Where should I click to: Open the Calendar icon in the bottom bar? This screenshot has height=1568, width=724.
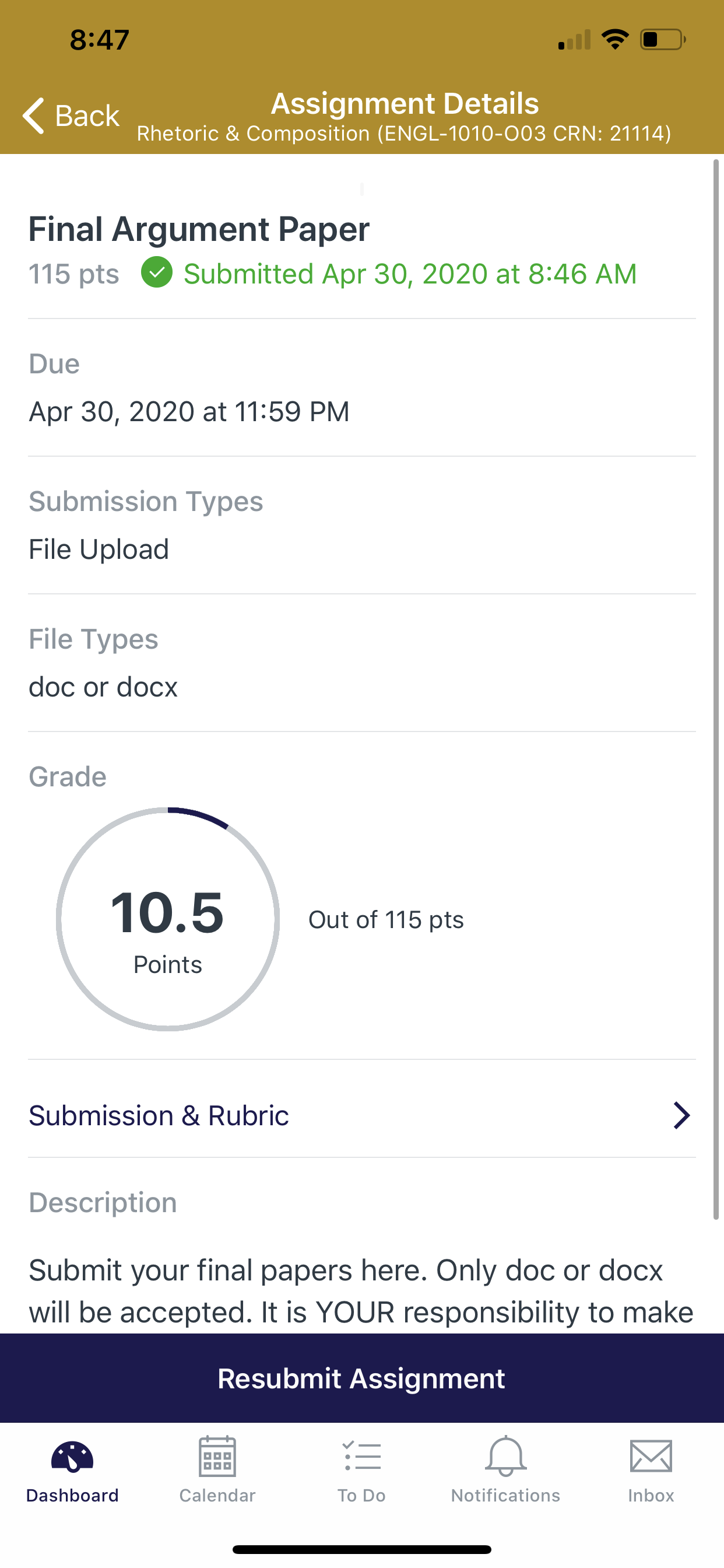click(x=217, y=1456)
